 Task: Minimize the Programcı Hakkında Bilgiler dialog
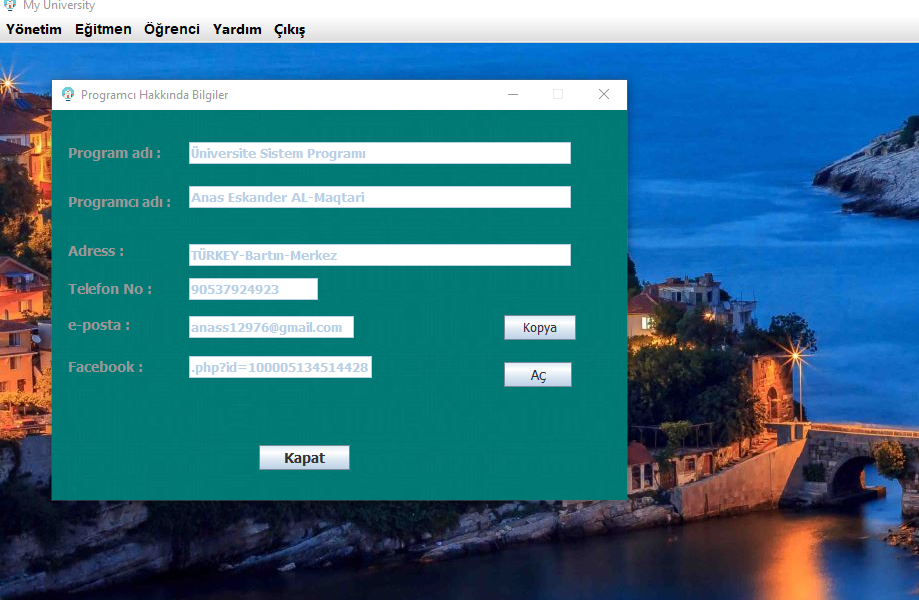(513, 94)
